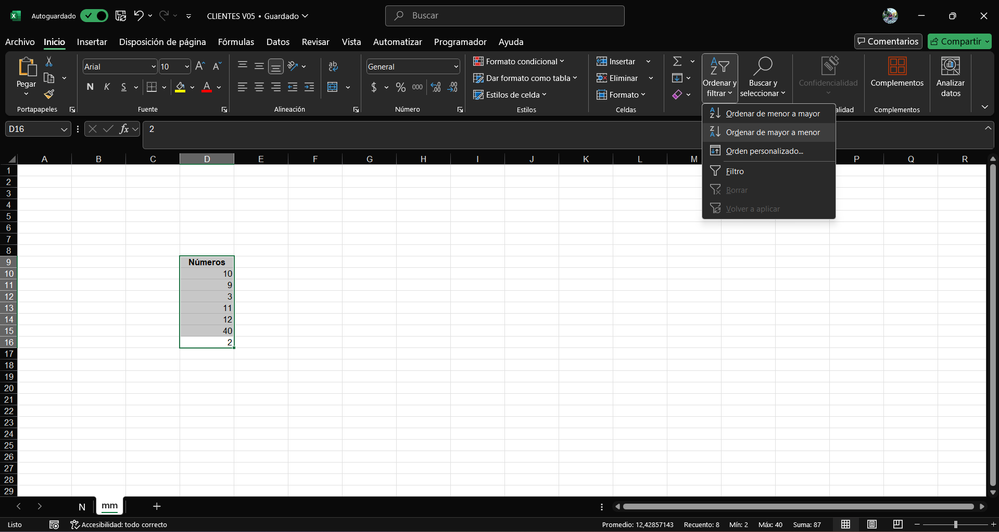Apply bold with the N button
This screenshot has width=999, height=532.
(90, 87)
